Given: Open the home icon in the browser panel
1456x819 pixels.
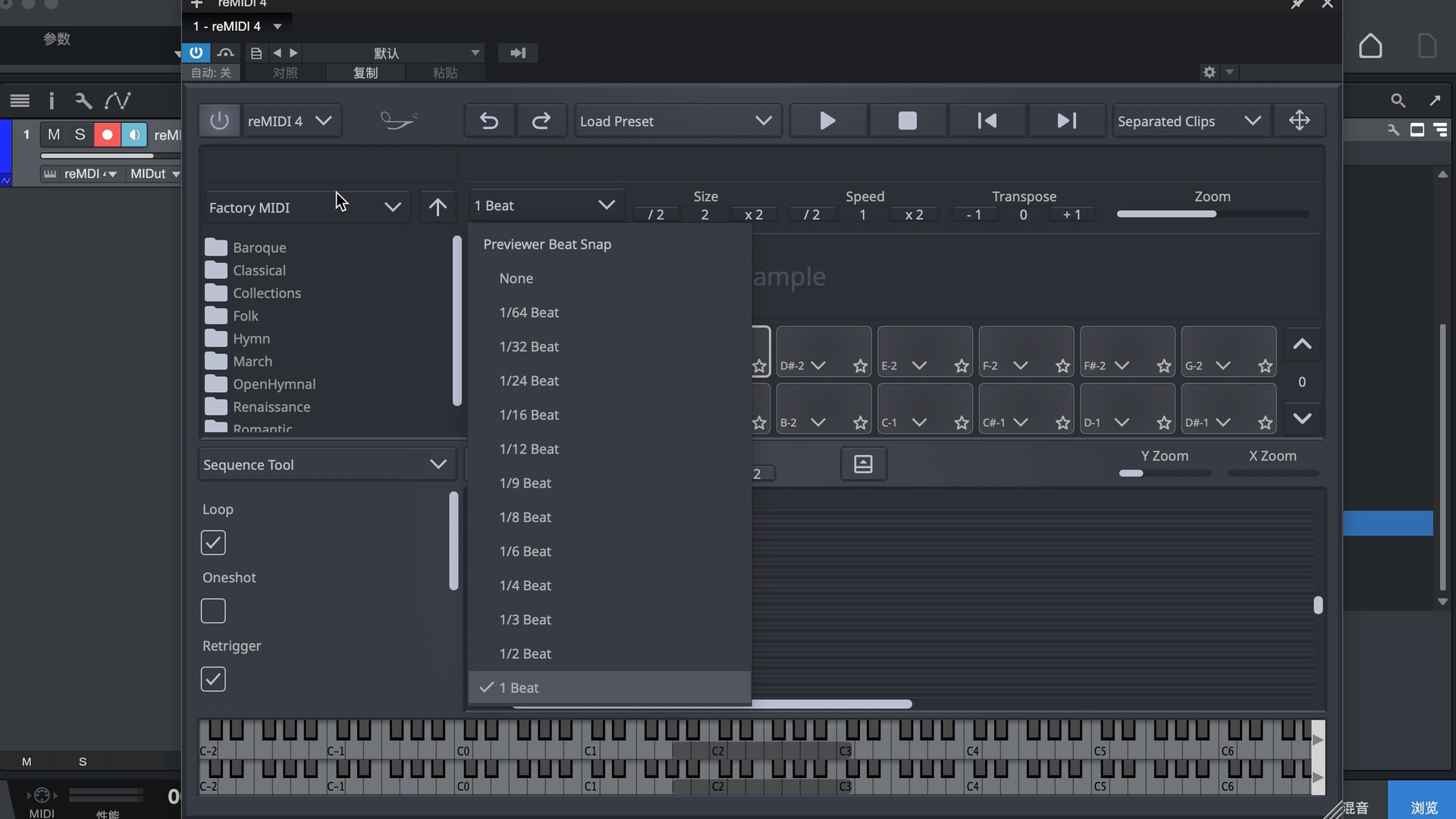Looking at the screenshot, I should 1370,46.
